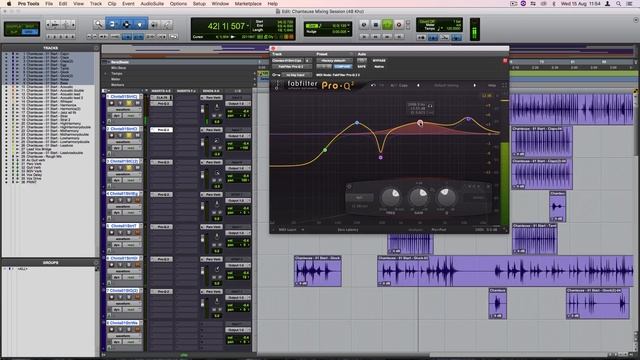Open the File menu
640x360 pixels.
pos(49,4)
